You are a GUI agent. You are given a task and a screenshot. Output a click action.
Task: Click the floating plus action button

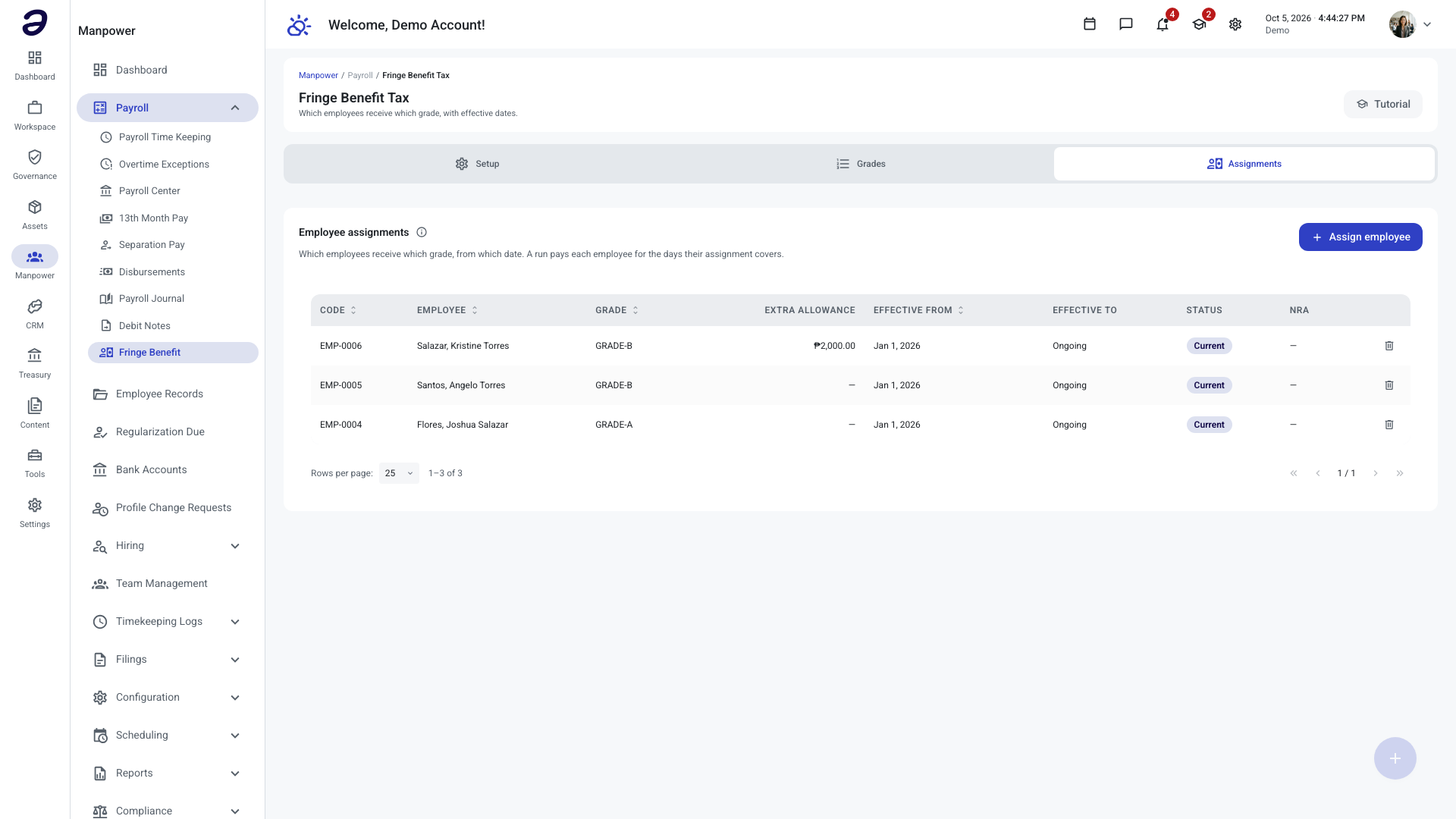pyautogui.click(x=1395, y=758)
